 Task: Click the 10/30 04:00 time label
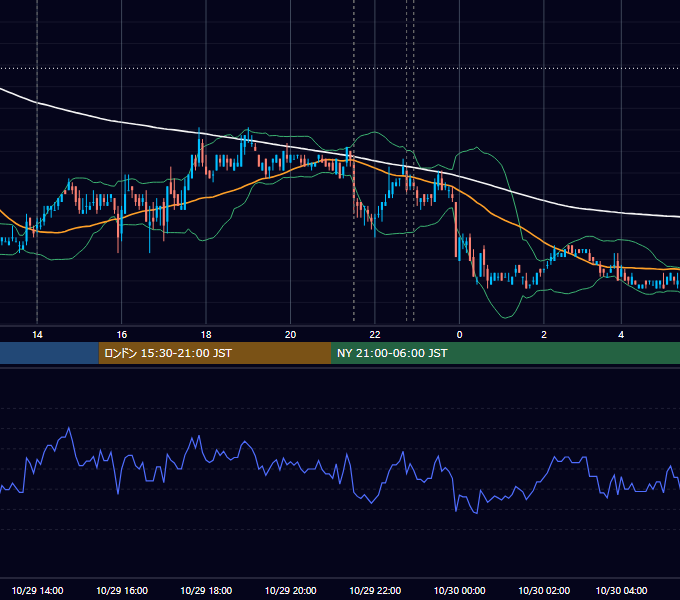(x=621, y=590)
